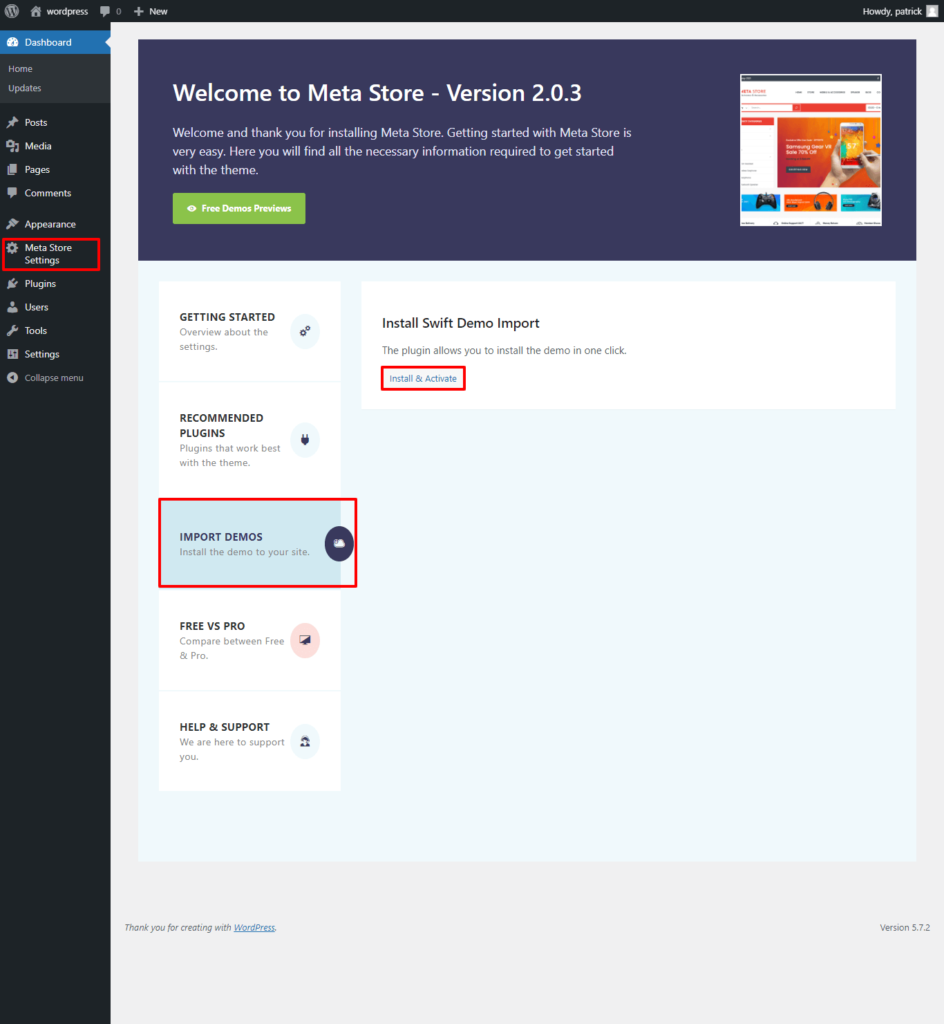Switch to the Free vs Pro tab
Screen dimensions: 944x1024
[249, 640]
